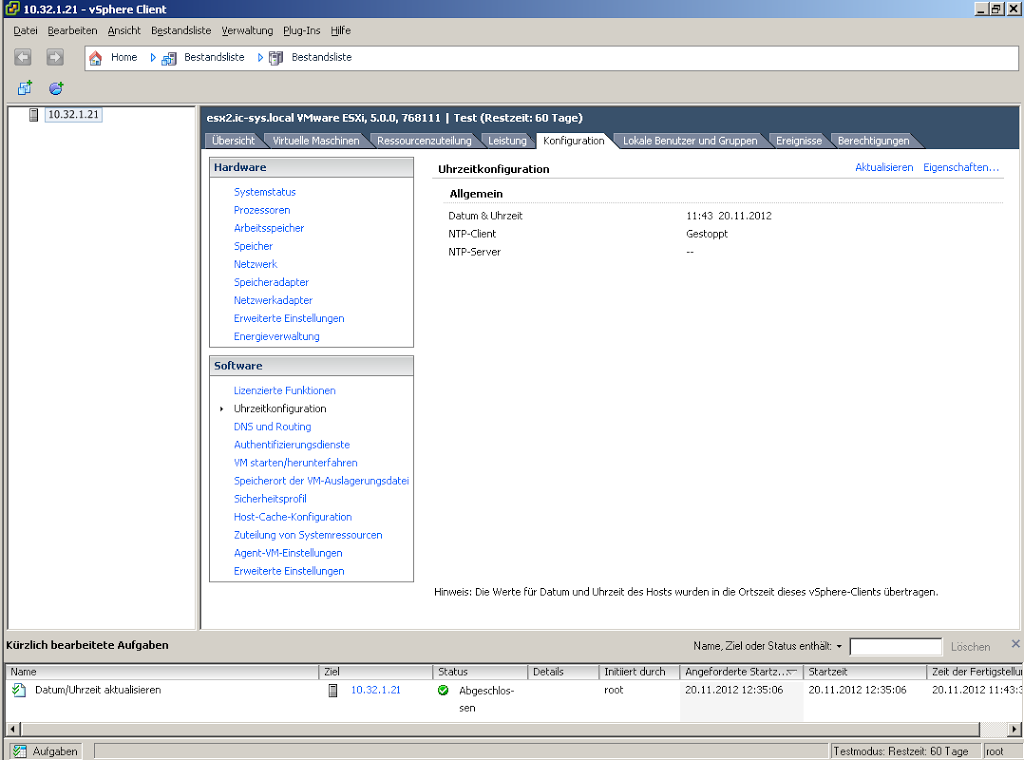This screenshot has height=760, width=1024.
Task: Select host 10.32.1.21 icon in inventory tree
Action: click(34, 115)
